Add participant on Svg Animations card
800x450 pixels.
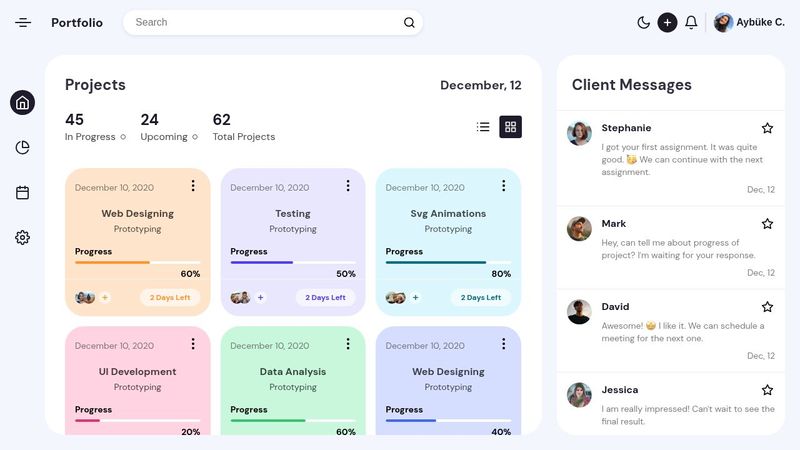coord(416,297)
